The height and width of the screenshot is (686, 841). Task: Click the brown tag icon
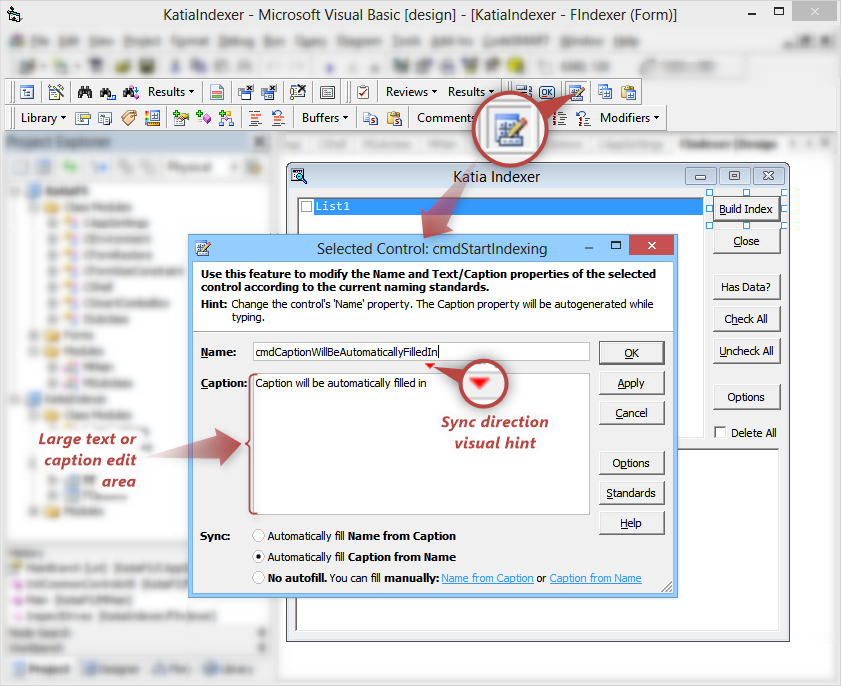(129, 118)
